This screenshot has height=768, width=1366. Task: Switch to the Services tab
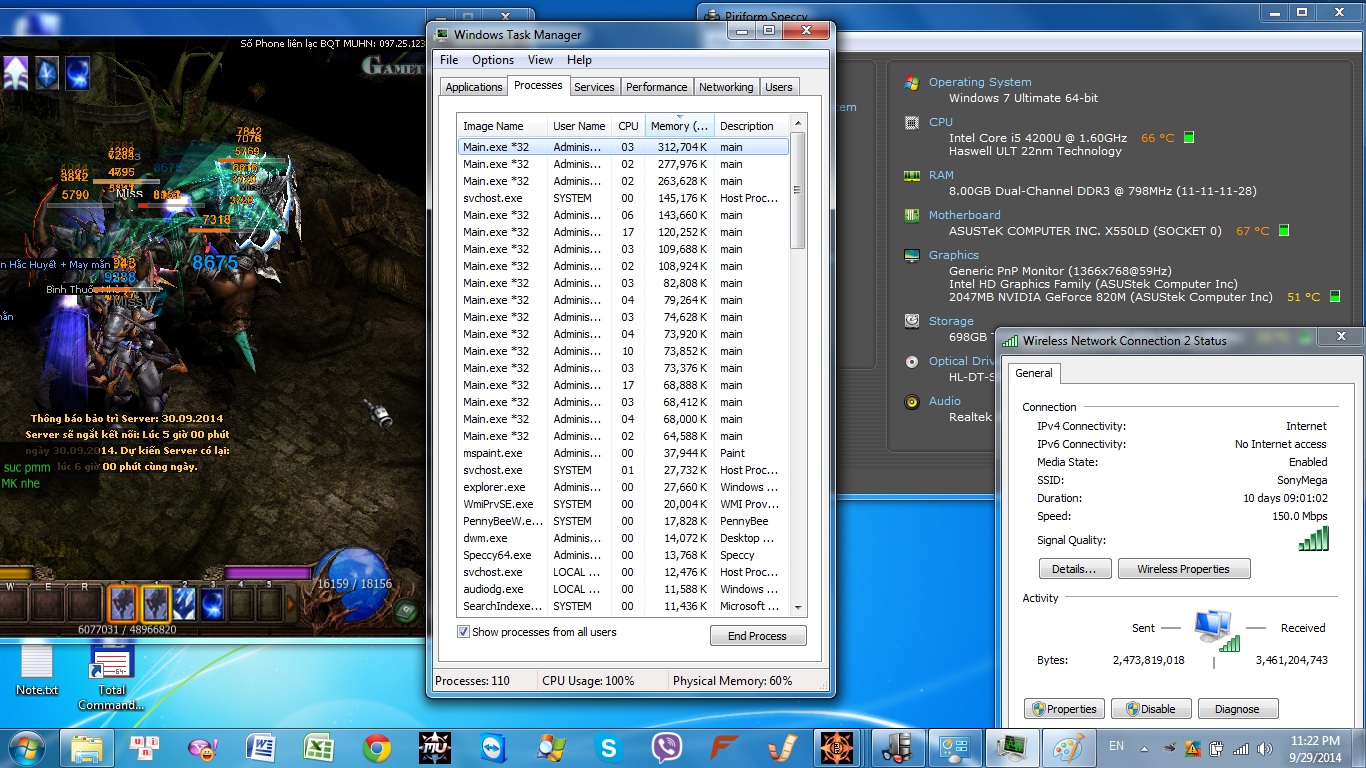coord(594,87)
